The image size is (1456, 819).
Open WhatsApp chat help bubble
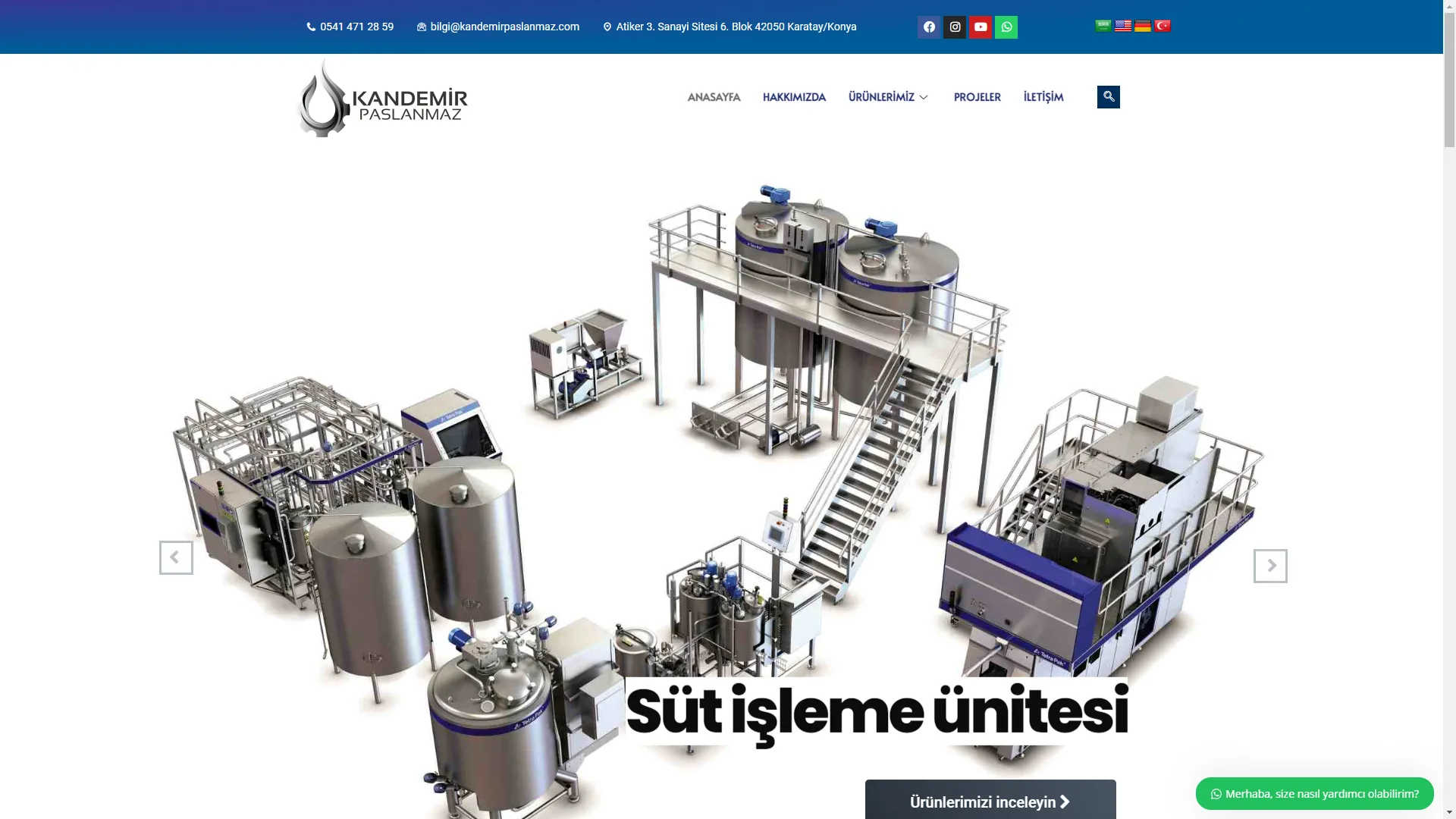coord(1314,793)
